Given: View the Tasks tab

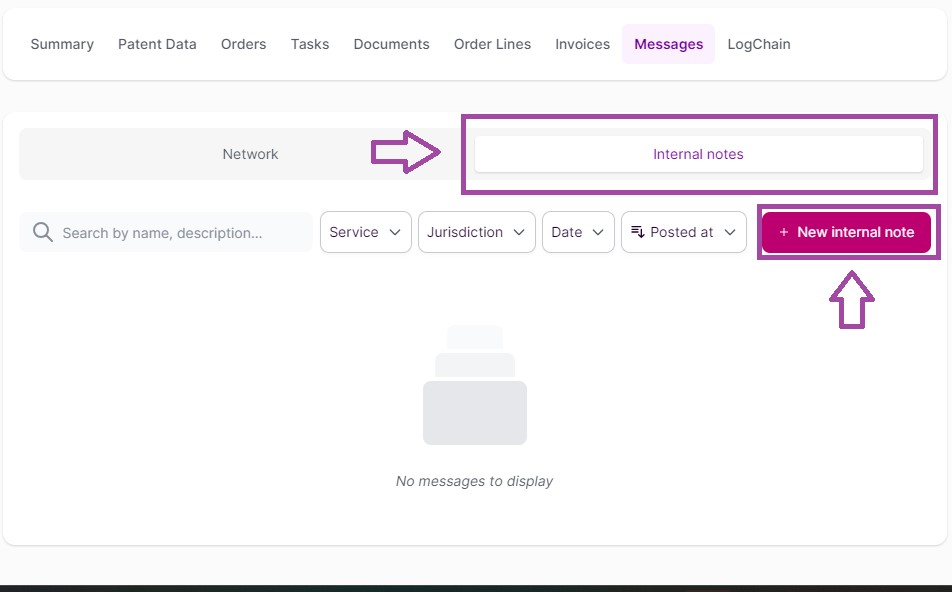Looking at the screenshot, I should coord(310,44).
